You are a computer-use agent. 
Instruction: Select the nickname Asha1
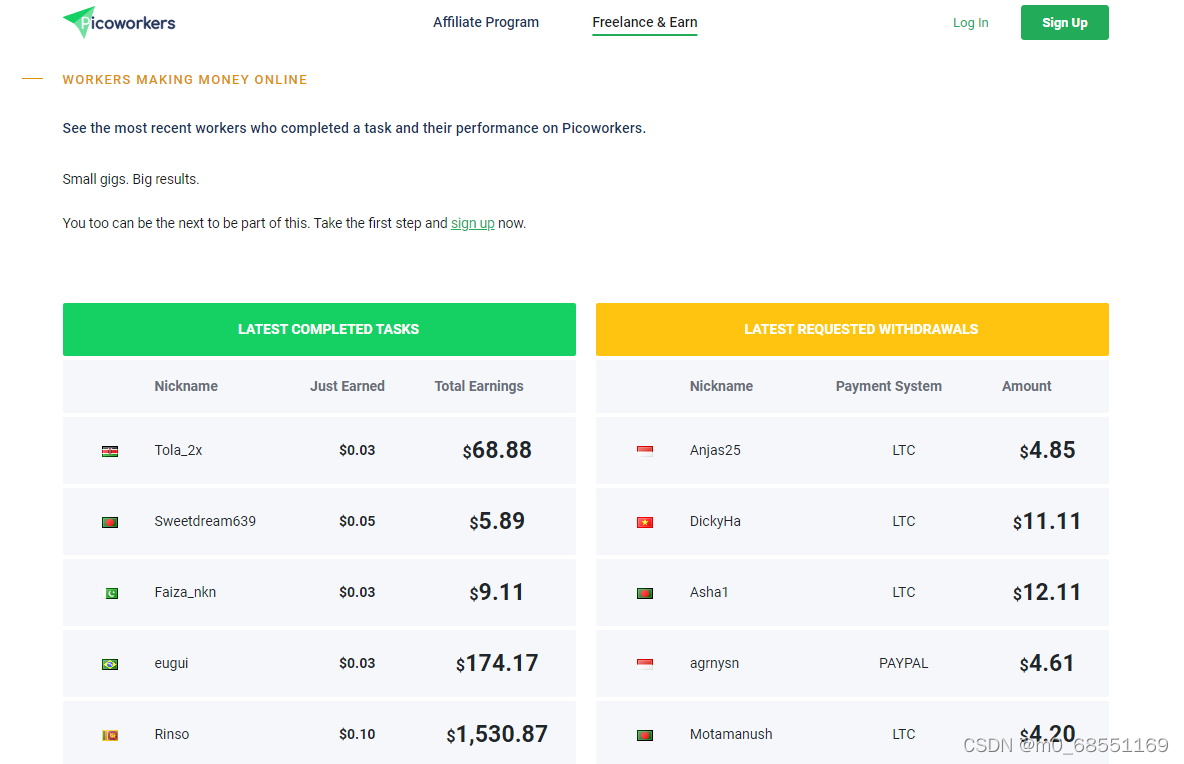tap(709, 593)
